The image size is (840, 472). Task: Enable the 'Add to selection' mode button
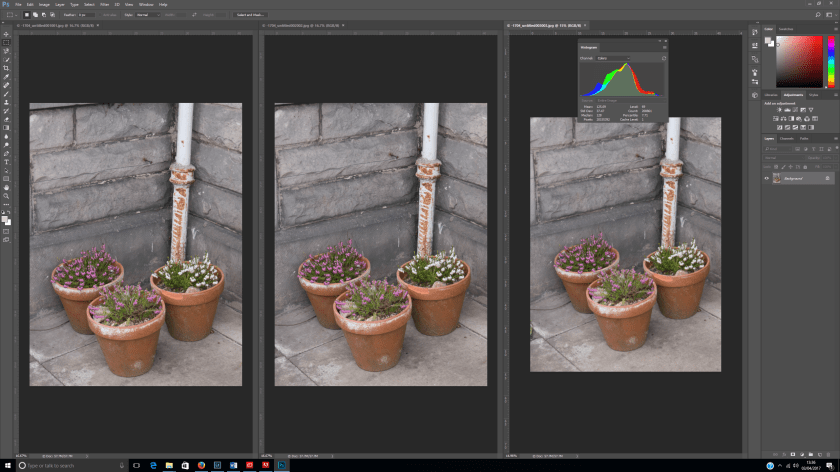(34, 15)
